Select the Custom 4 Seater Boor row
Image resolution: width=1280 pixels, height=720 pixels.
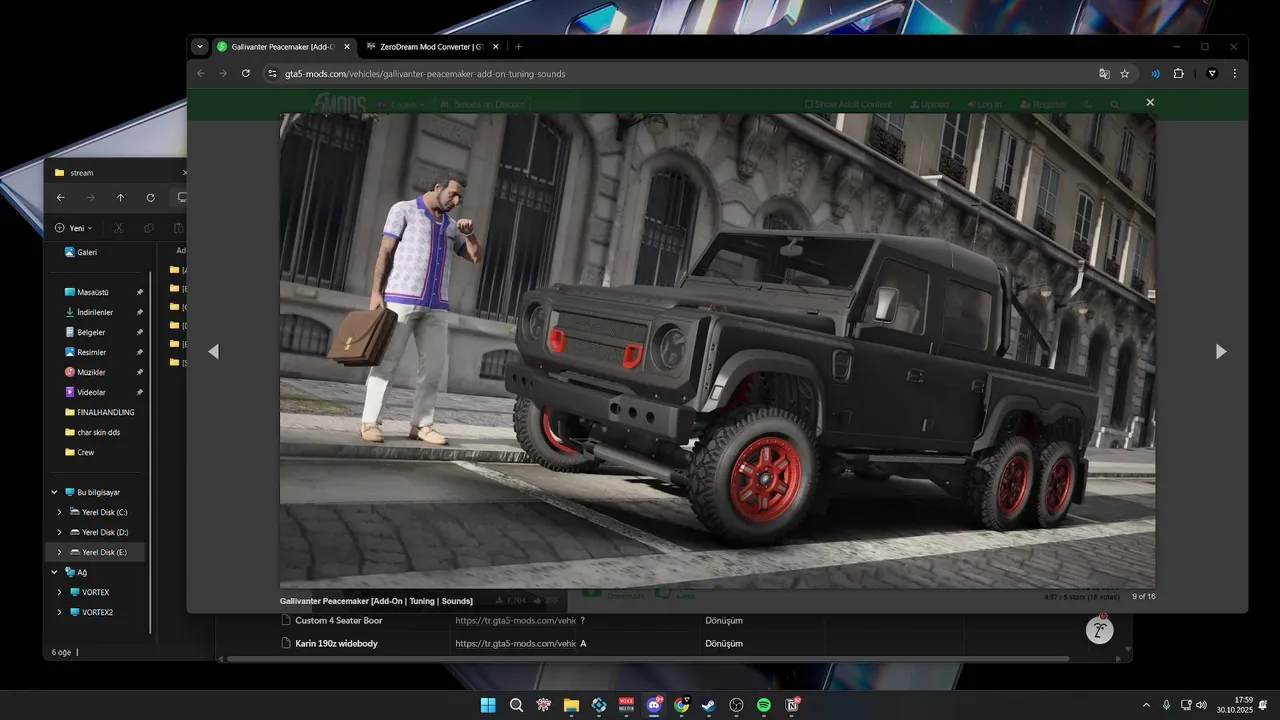coord(674,620)
